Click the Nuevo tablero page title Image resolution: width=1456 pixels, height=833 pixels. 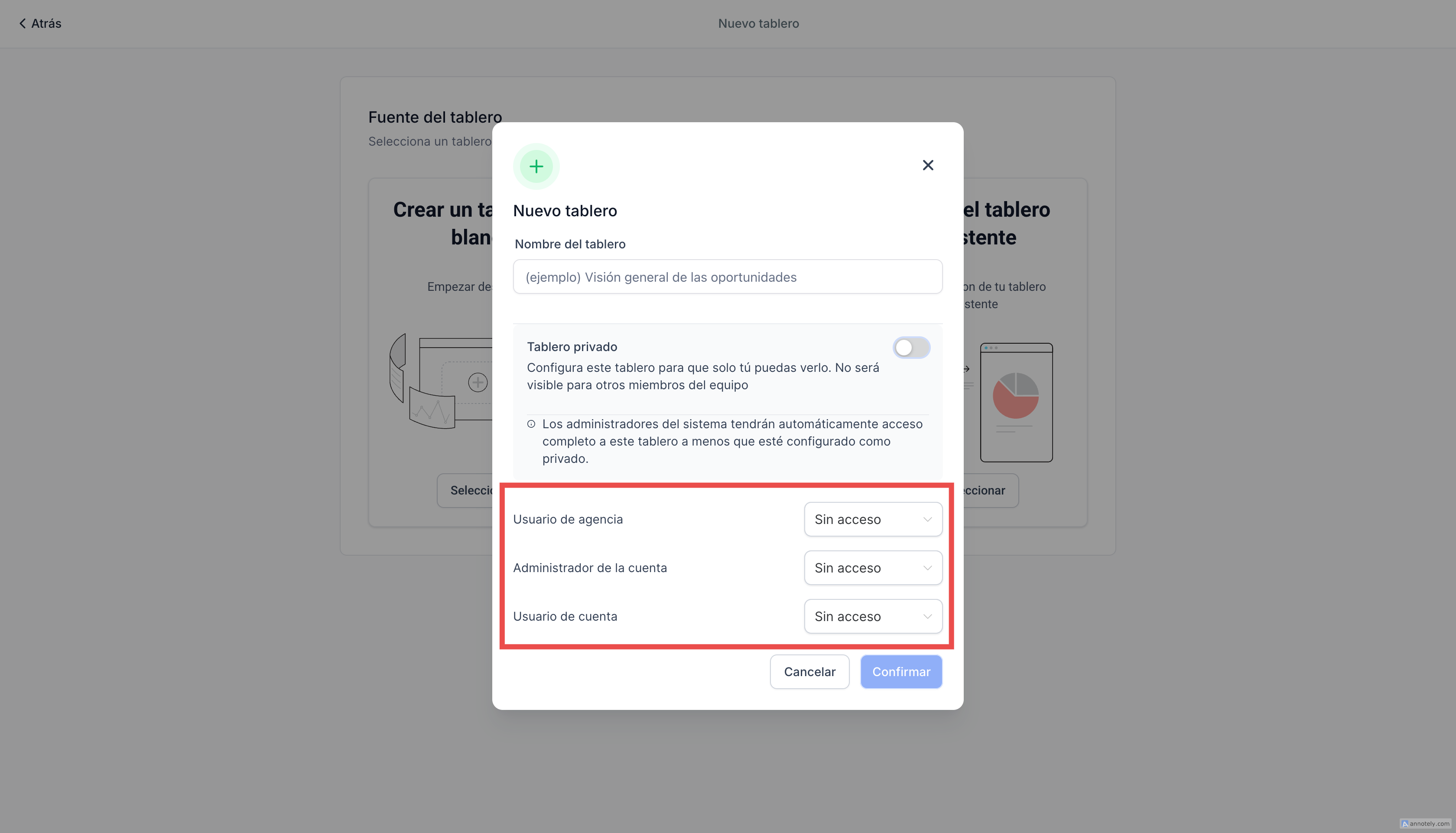click(758, 23)
